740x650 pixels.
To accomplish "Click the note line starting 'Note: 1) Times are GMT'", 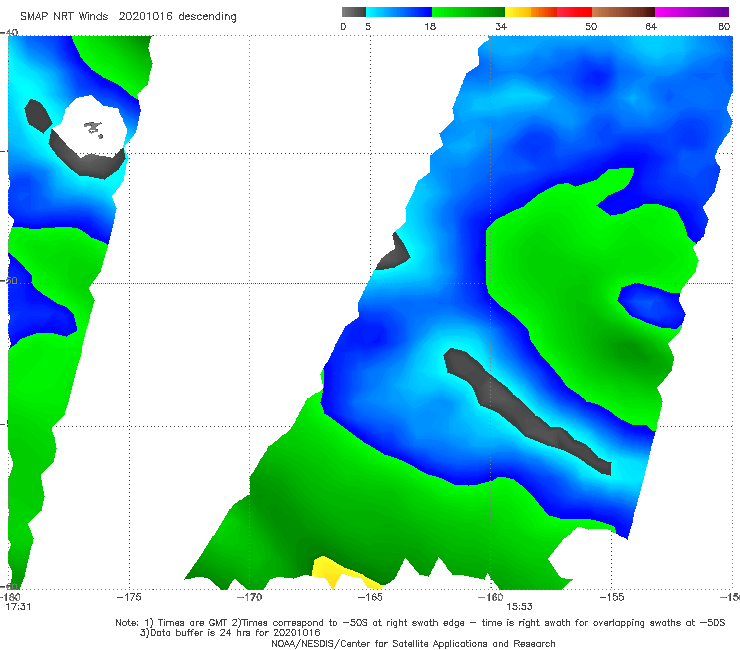I will tap(420, 623).
